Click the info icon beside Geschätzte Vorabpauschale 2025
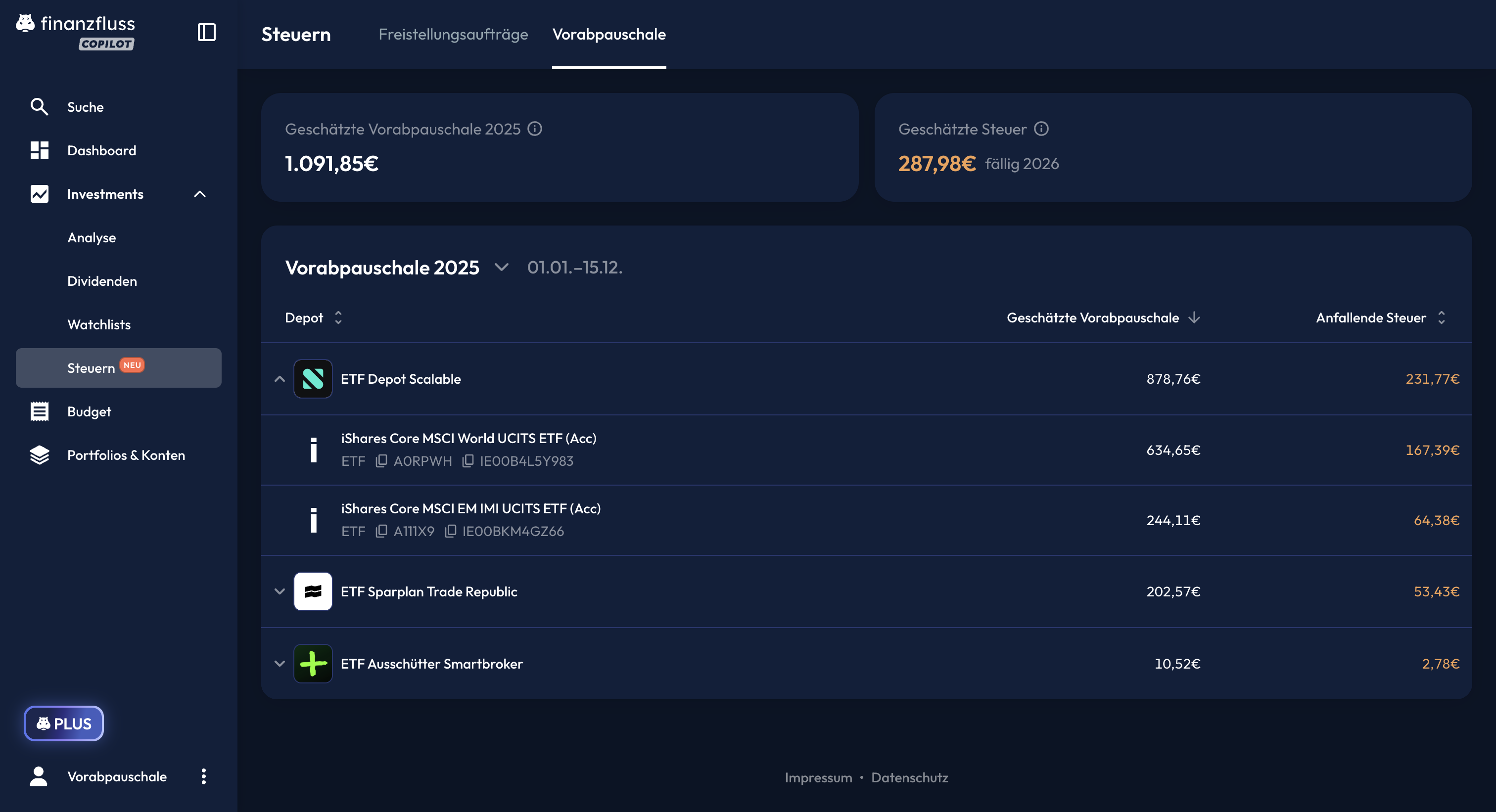Viewport: 1496px width, 812px height. (534, 129)
